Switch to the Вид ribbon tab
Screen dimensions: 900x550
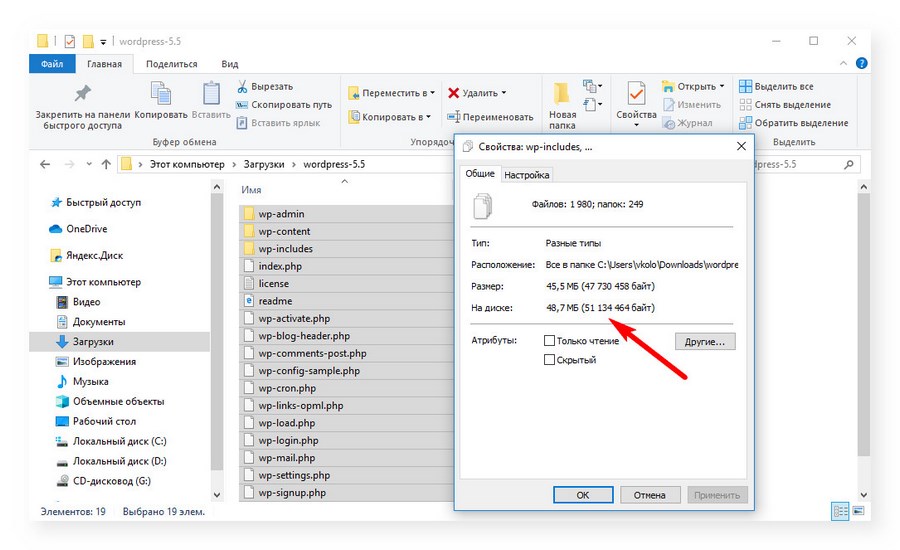[x=230, y=64]
